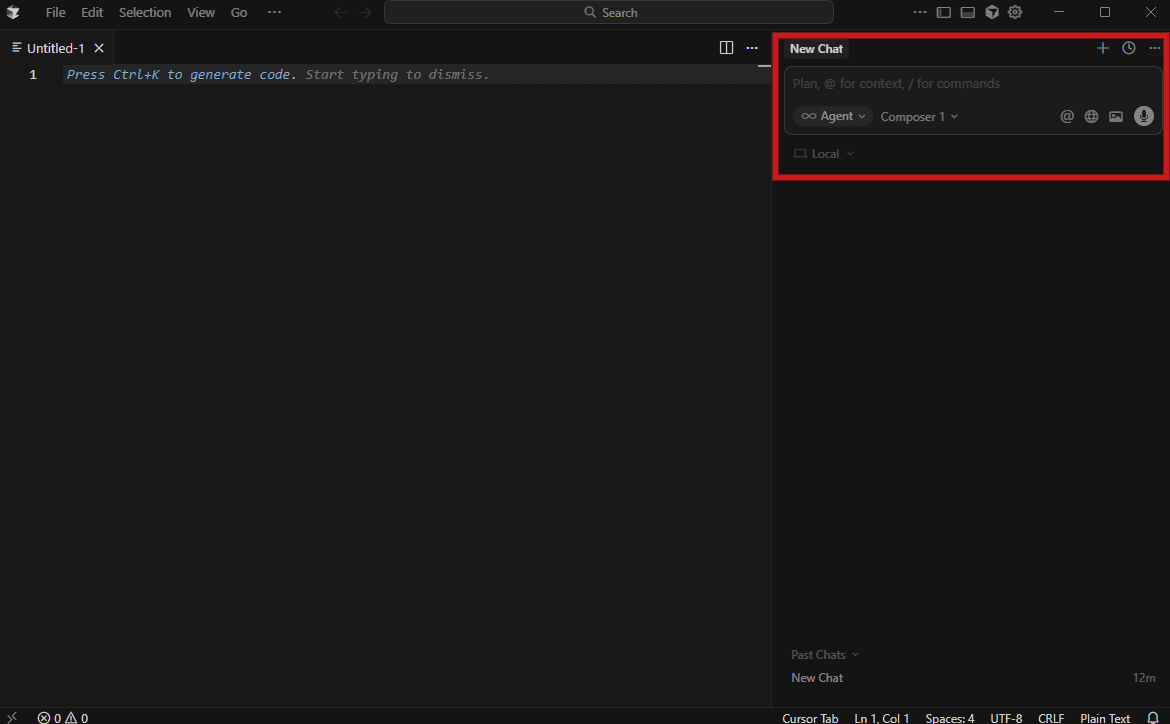Toggle the primary sidebar visibility
The height and width of the screenshot is (724, 1170).
coord(944,12)
